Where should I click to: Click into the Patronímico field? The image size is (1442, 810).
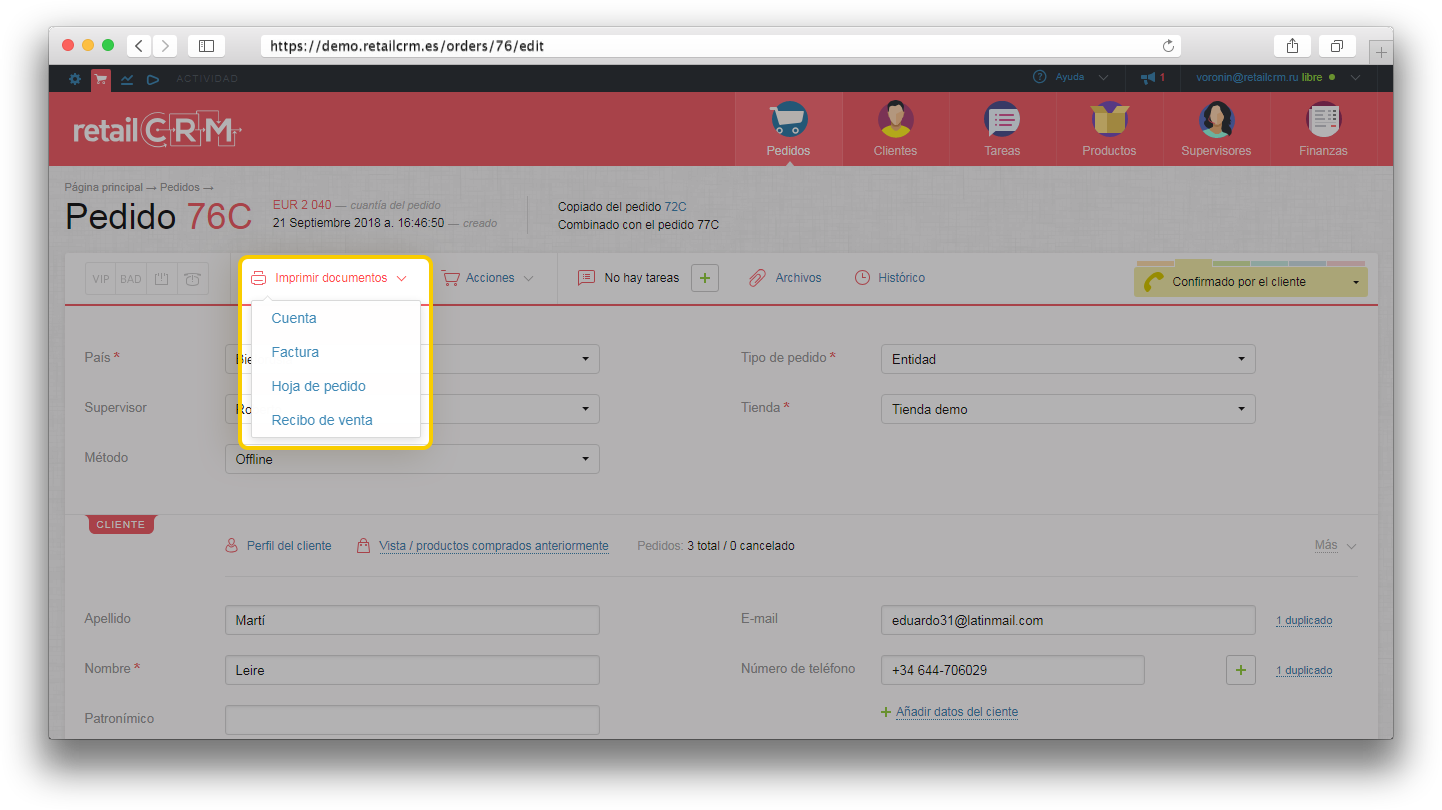click(x=412, y=720)
